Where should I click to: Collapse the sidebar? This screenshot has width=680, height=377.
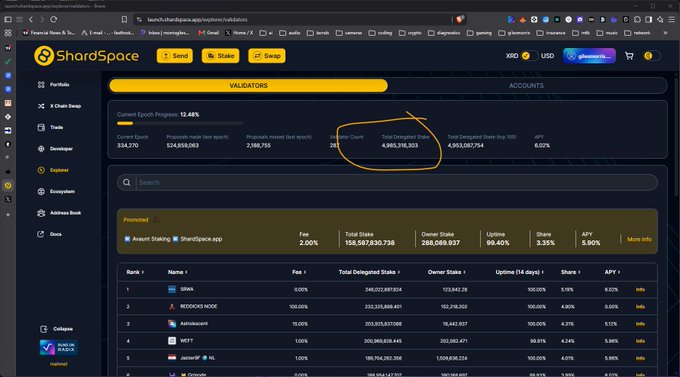pyautogui.click(x=56, y=329)
